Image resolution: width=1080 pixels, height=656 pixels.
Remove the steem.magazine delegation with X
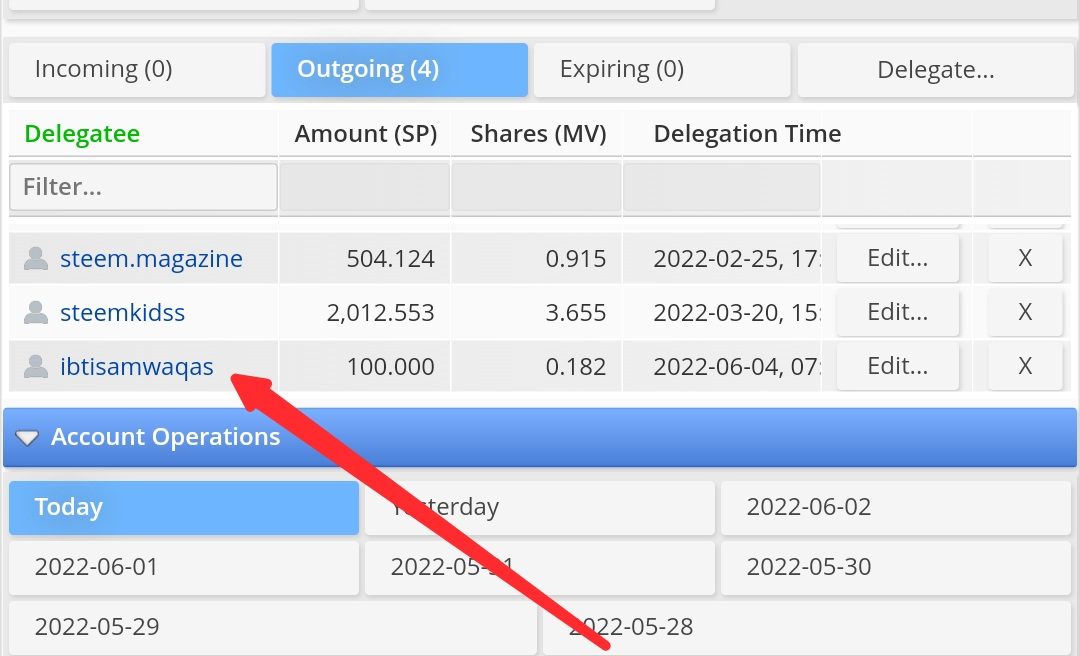click(1025, 258)
